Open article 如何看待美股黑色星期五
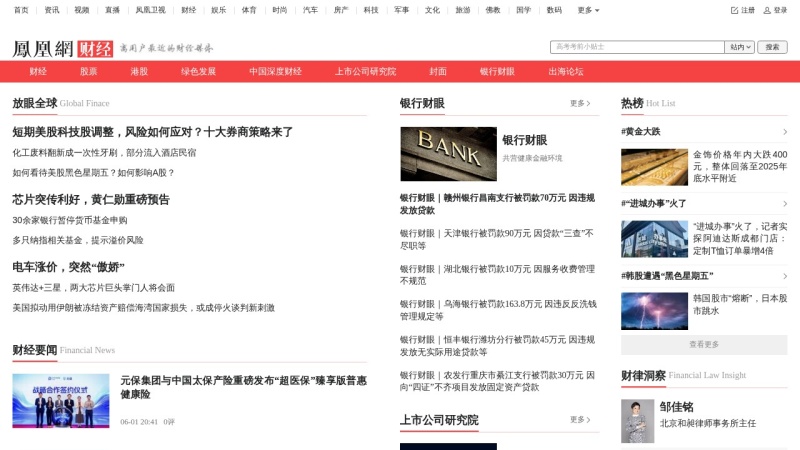The image size is (800, 450). click(x=93, y=173)
